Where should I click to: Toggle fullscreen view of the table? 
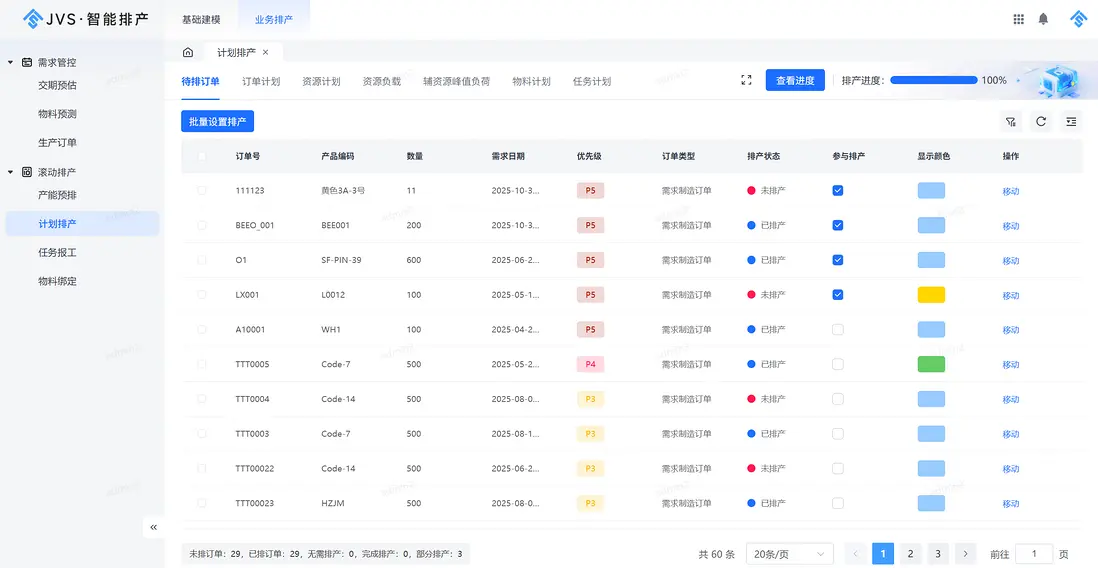pyautogui.click(x=746, y=80)
